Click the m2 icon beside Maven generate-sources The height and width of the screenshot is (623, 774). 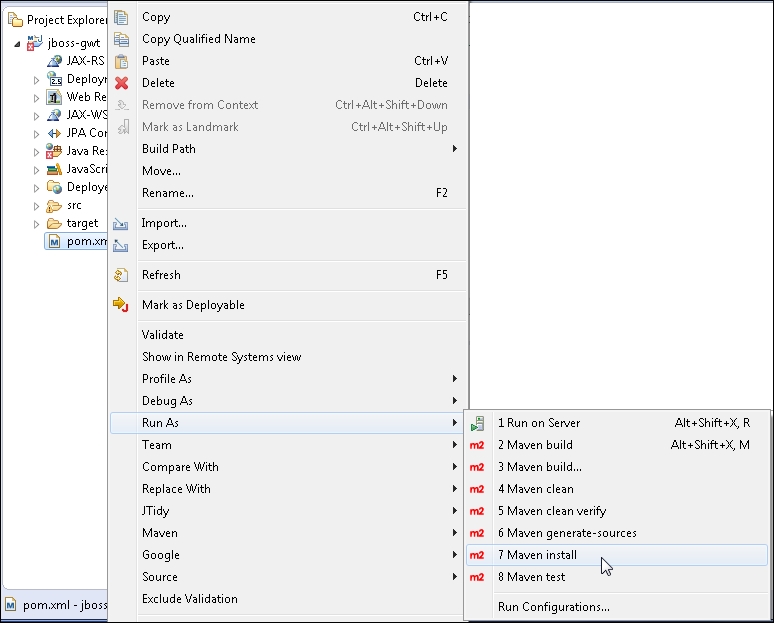coord(477,533)
